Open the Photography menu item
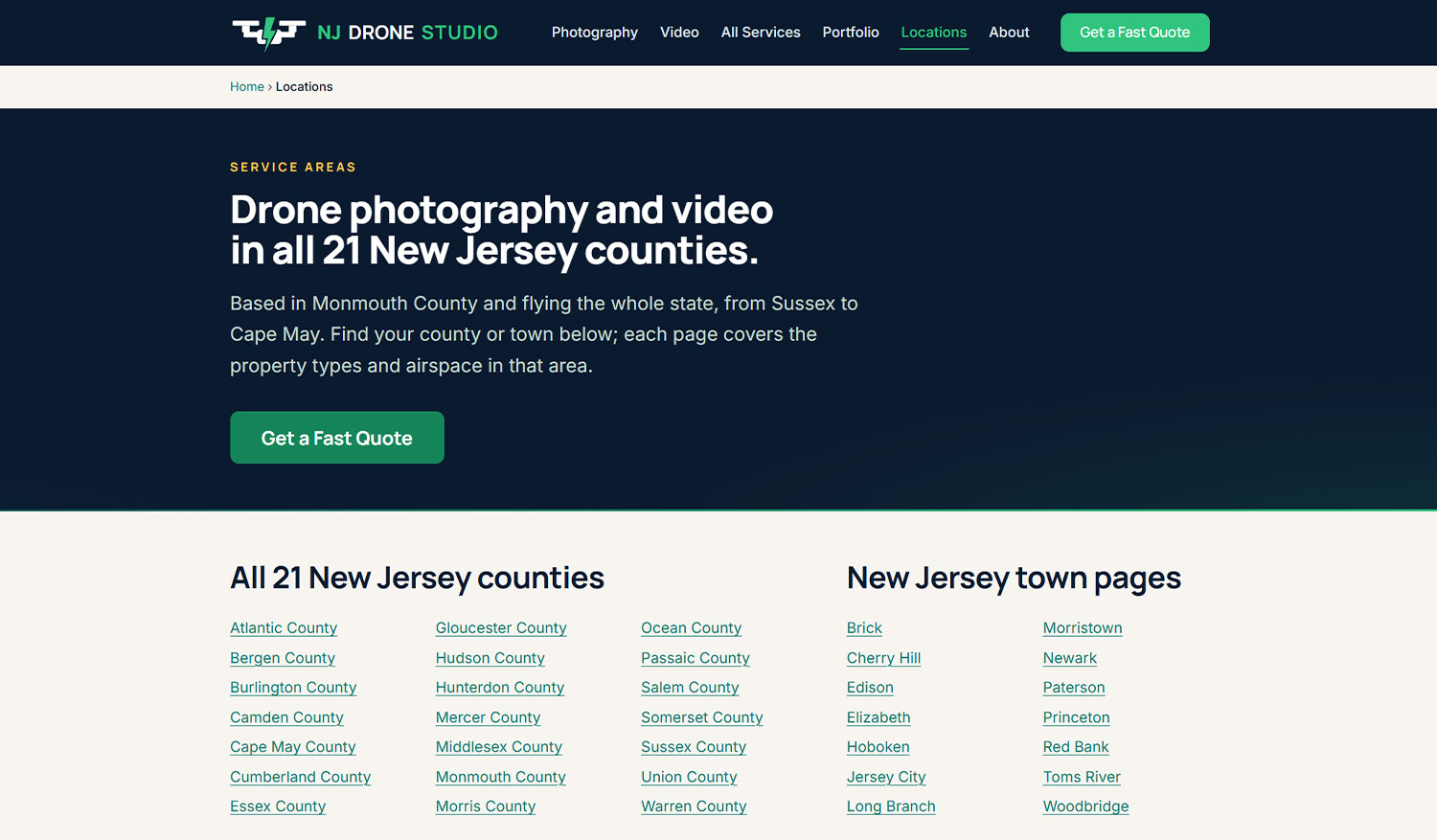 point(595,33)
